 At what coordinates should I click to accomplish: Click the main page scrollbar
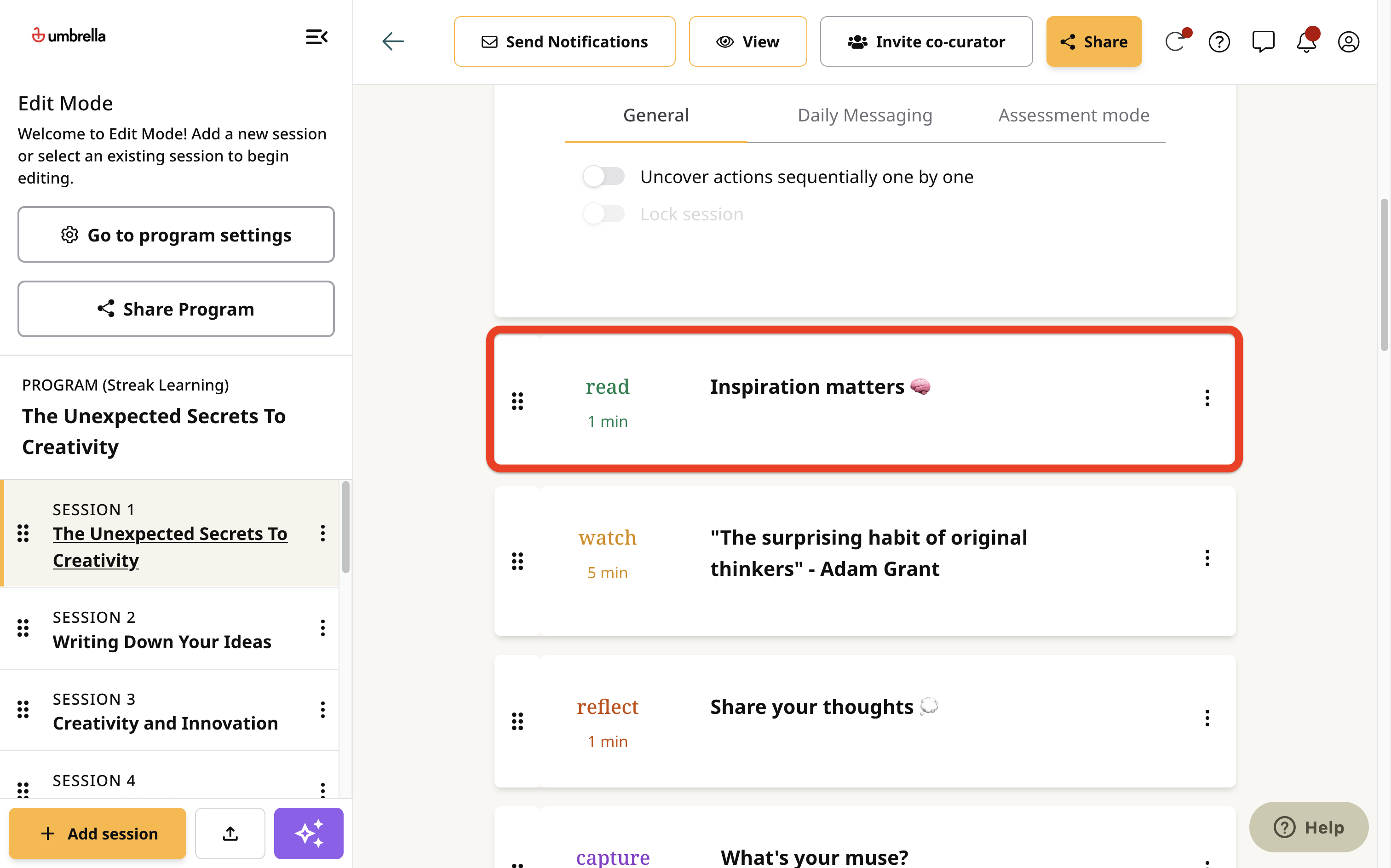[x=1384, y=275]
